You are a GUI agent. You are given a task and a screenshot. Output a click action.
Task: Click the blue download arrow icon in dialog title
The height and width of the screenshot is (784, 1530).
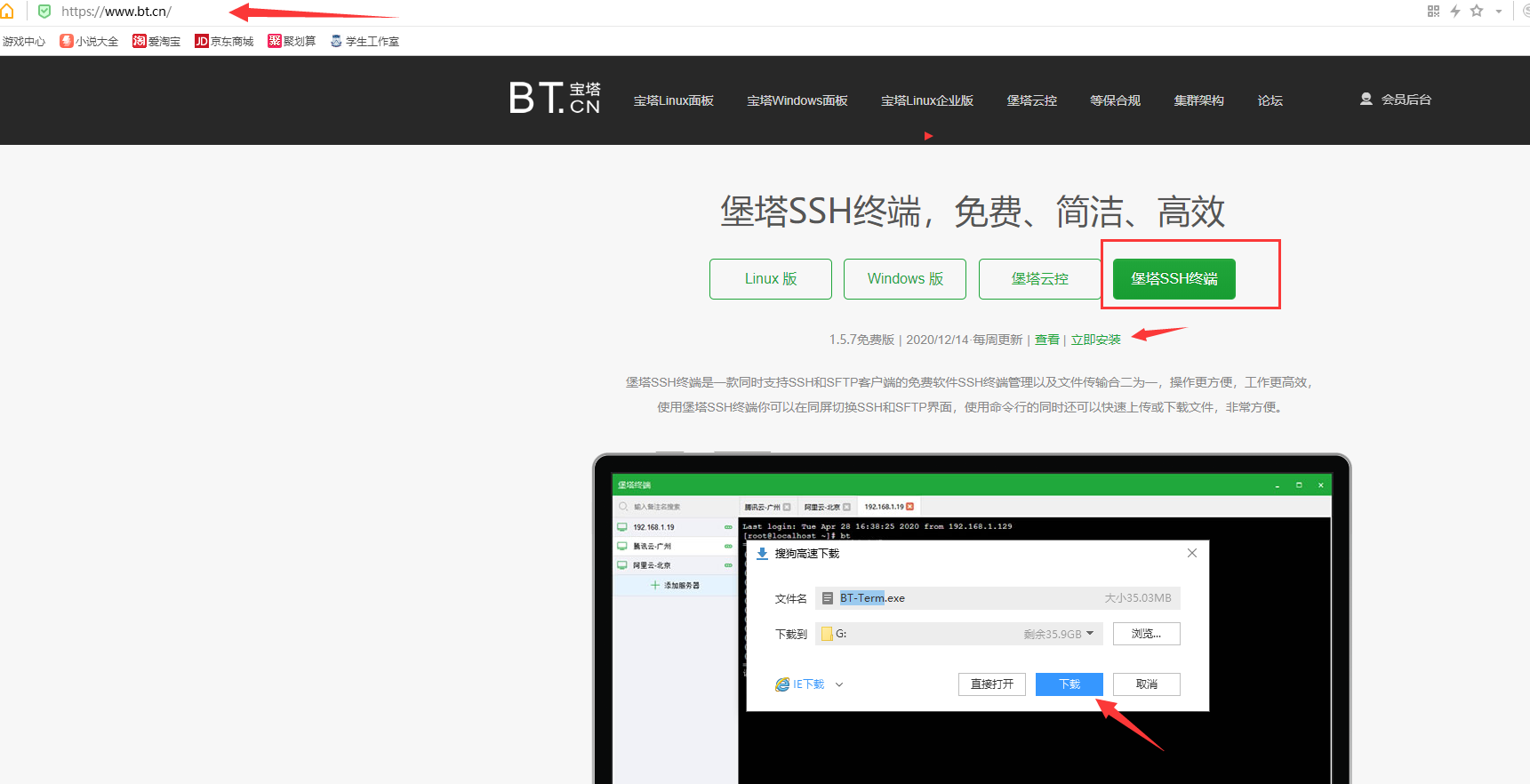coord(762,553)
